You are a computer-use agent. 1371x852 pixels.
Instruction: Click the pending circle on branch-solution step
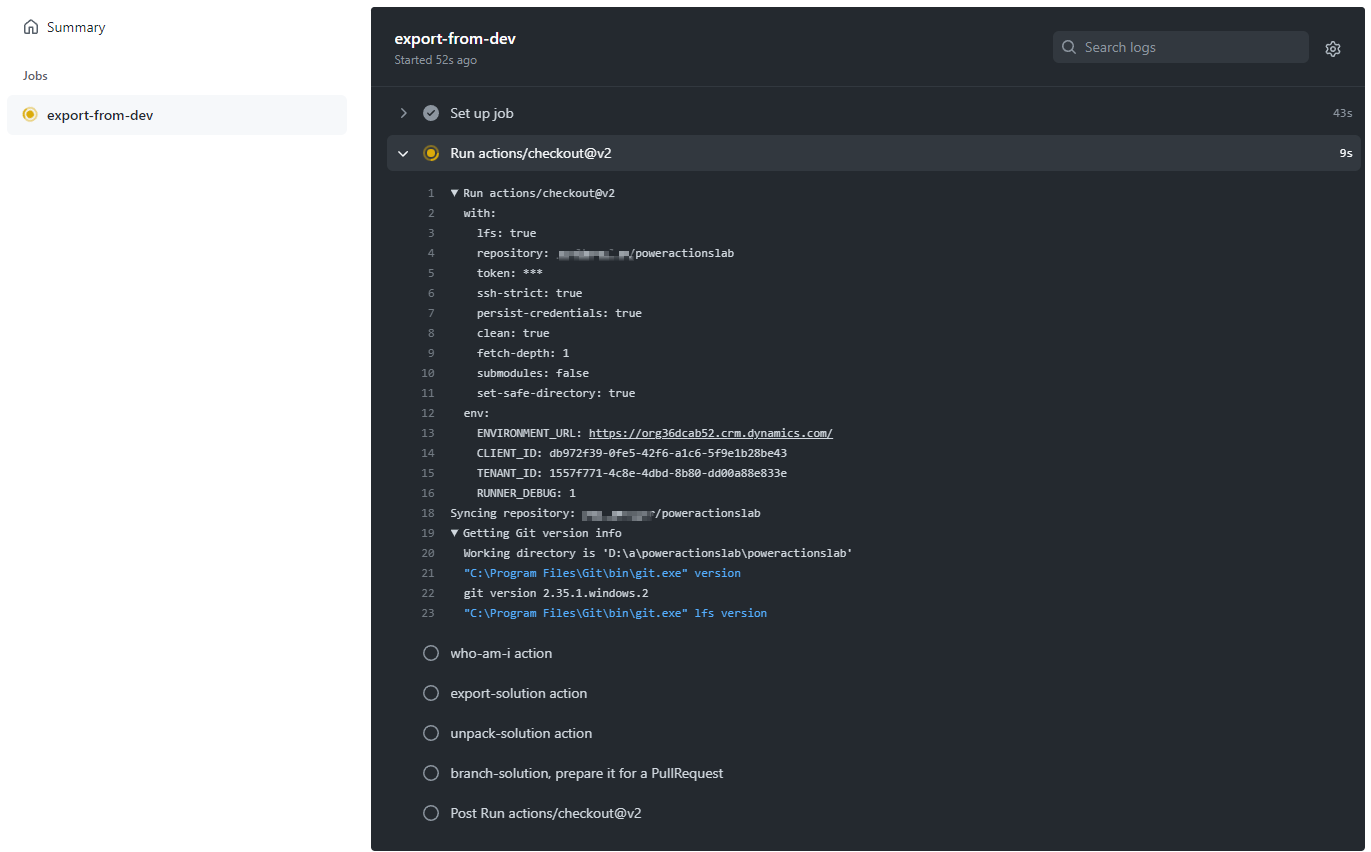click(430, 773)
